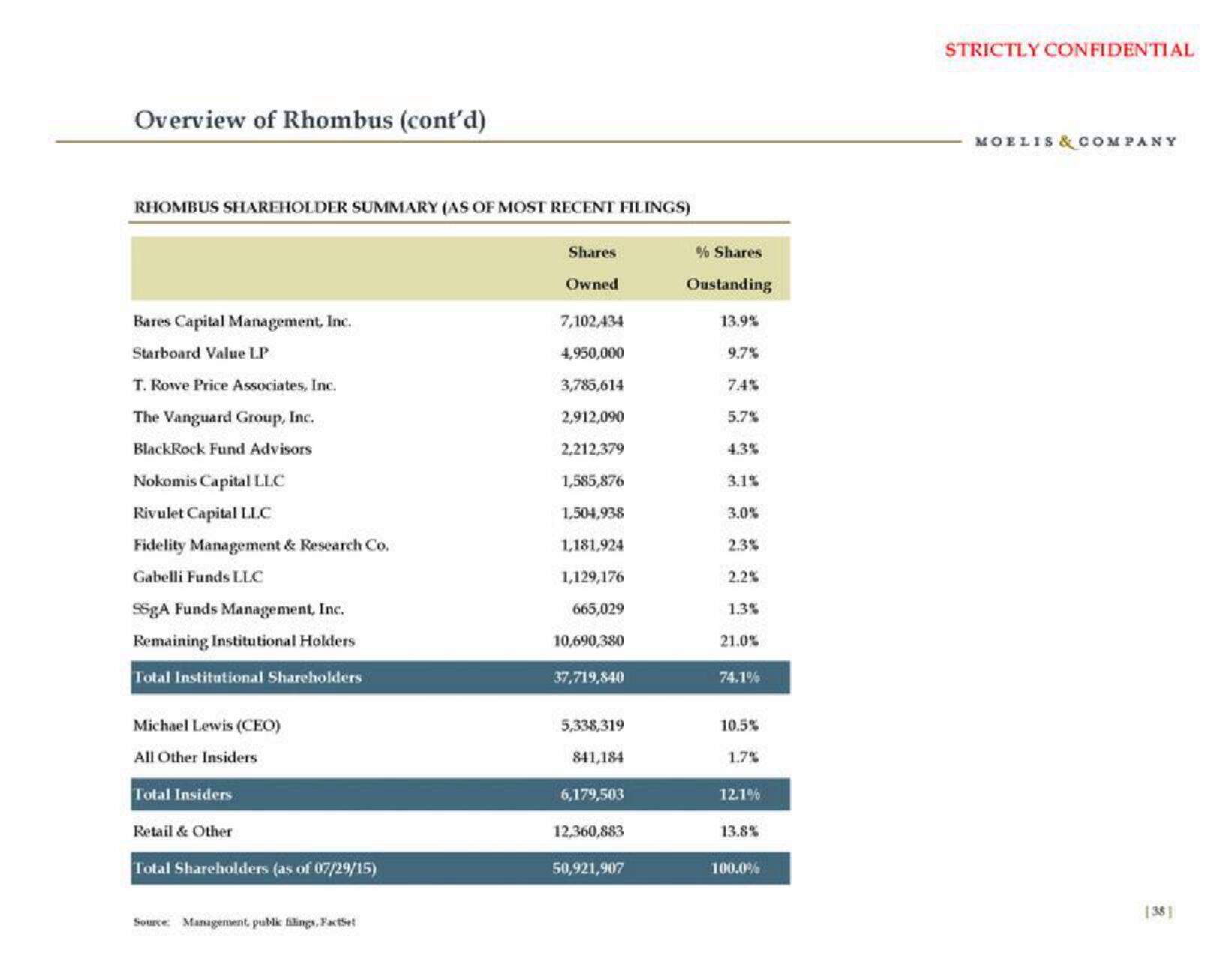Click the 13.9% cell
This screenshot has height=953, width=1232.
click(740, 321)
